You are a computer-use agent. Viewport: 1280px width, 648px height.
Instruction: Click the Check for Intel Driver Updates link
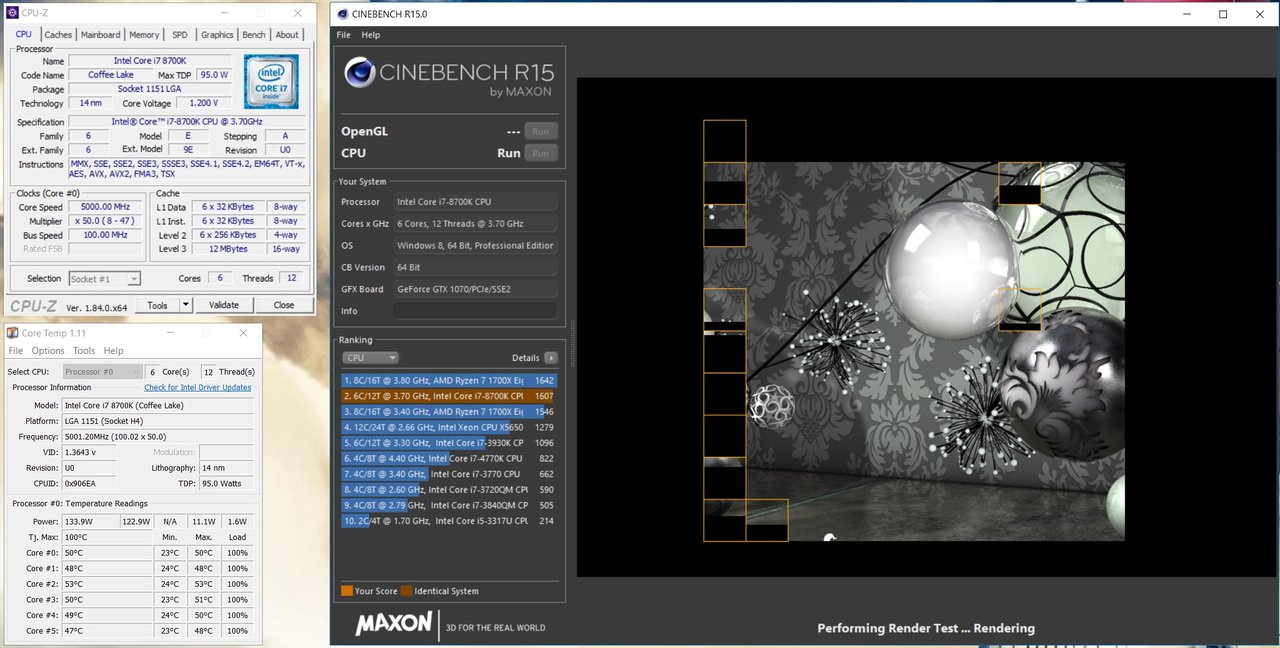[x=198, y=387]
